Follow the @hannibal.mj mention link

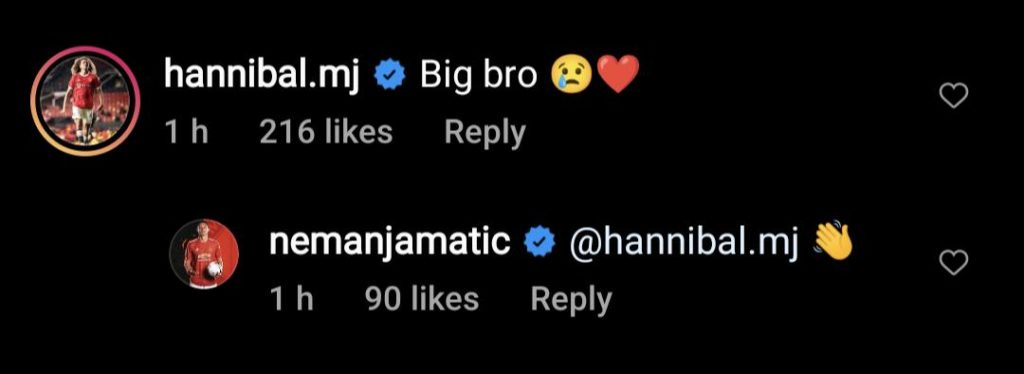[684, 244]
